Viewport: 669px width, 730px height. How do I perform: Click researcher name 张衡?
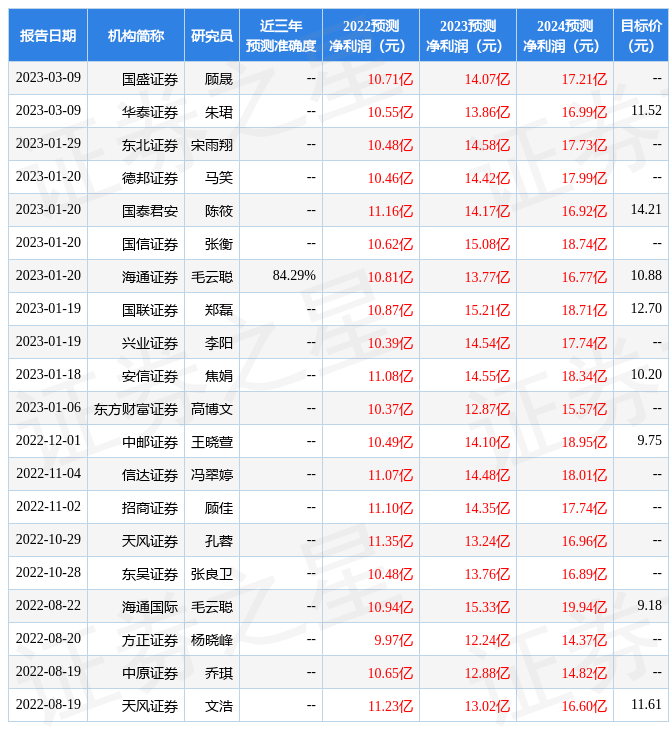[x=219, y=244]
